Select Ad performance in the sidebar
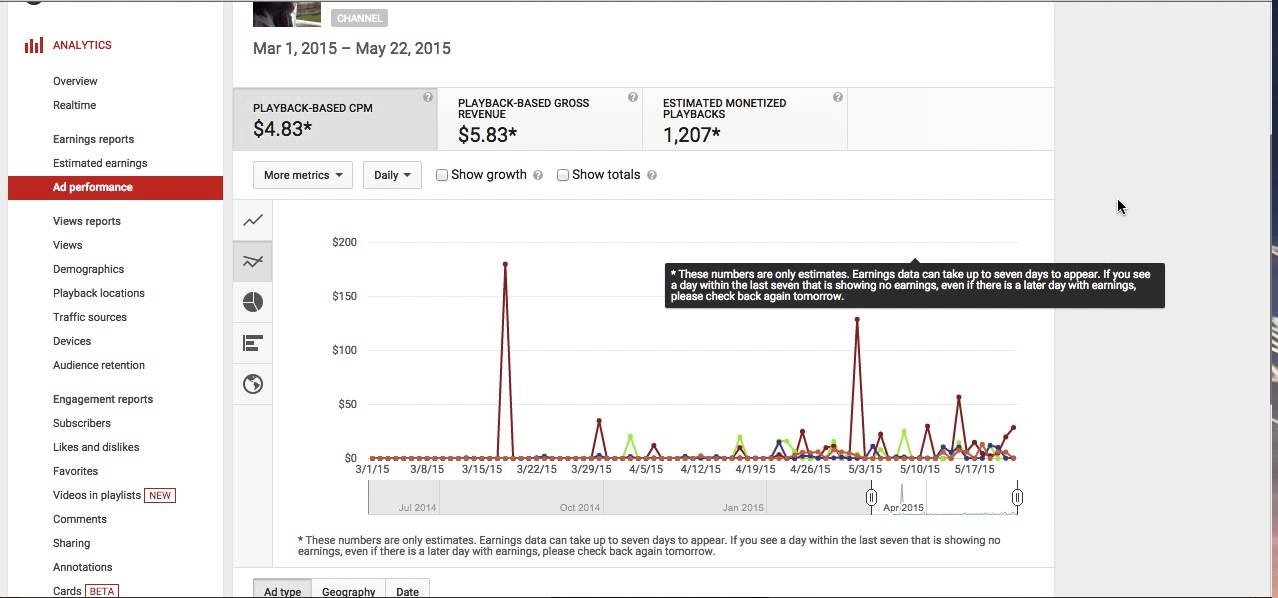Image resolution: width=1278 pixels, height=598 pixels. pyautogui.click(x=115, y=187)
